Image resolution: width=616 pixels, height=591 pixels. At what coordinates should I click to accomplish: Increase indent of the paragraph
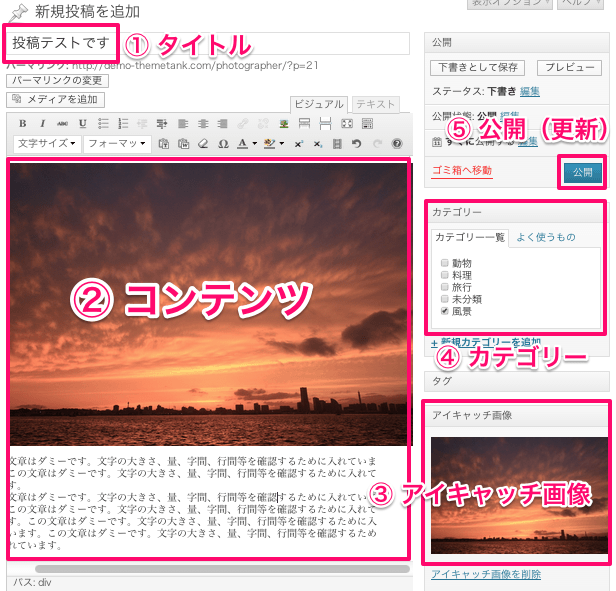click(161, 124)
